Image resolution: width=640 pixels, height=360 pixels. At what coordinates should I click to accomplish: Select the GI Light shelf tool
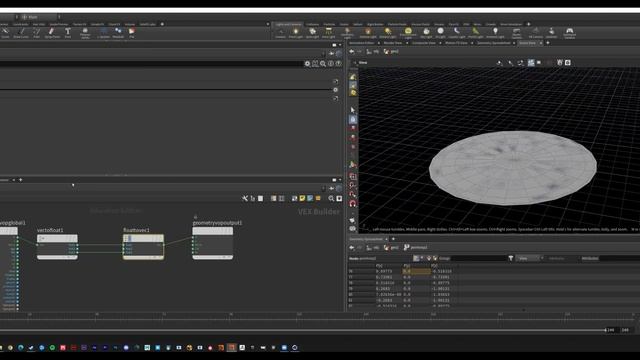click(440, 33)
